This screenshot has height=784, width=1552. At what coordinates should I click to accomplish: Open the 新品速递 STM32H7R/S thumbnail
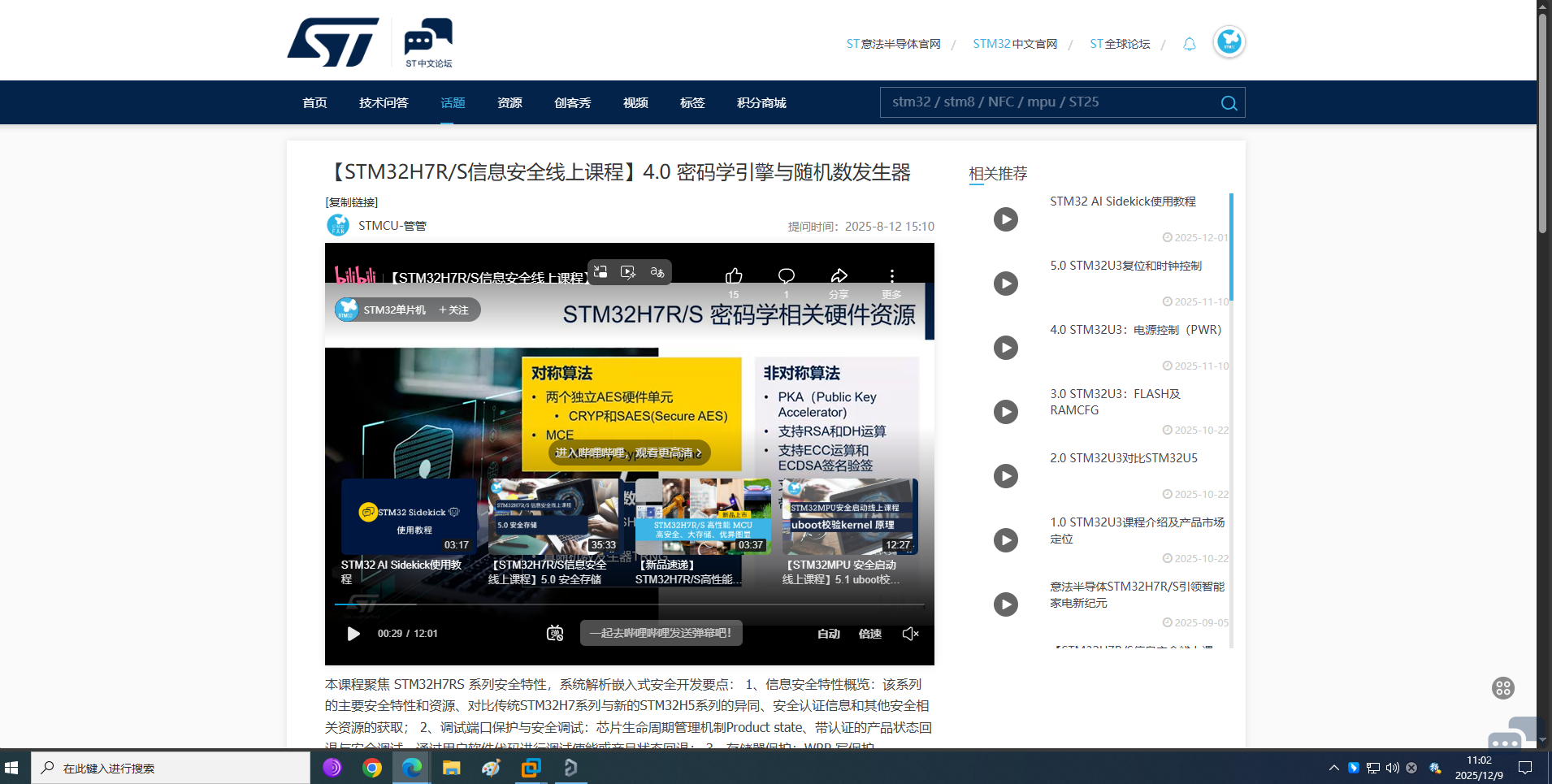[703, 517]
